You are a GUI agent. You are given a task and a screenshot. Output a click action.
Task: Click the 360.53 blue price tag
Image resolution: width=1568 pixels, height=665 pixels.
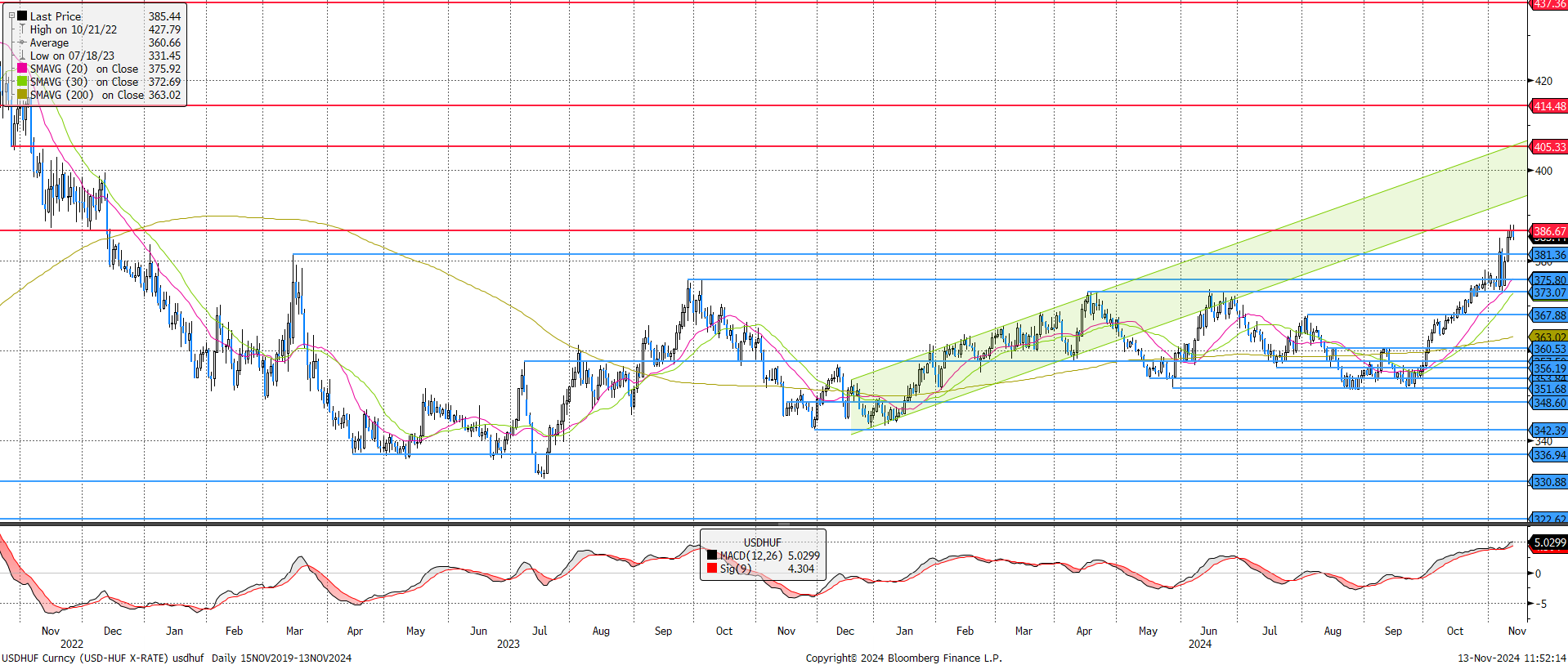pyautogui.click(x=1549, y=349)
